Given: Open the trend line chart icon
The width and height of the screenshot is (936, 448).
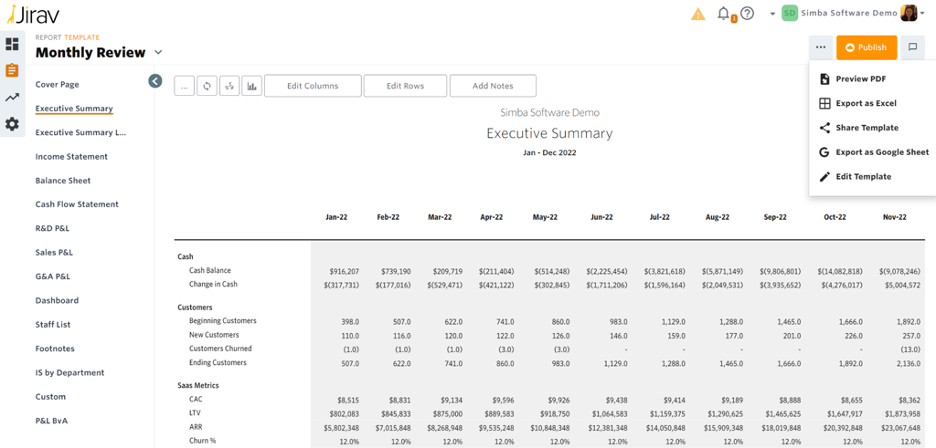Looking at the screenshot, I should pyautogui.click(x=12, y=98).
